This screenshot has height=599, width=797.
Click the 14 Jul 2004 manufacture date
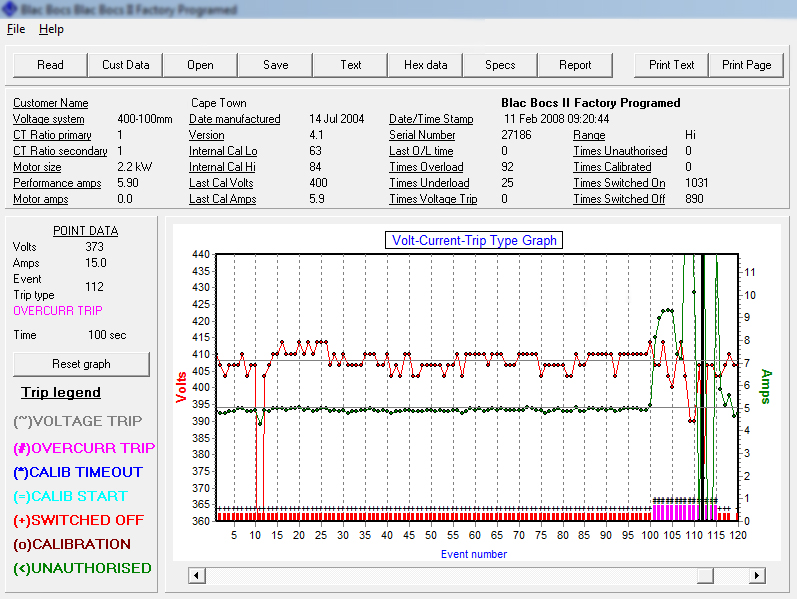(x=336, y=119)
